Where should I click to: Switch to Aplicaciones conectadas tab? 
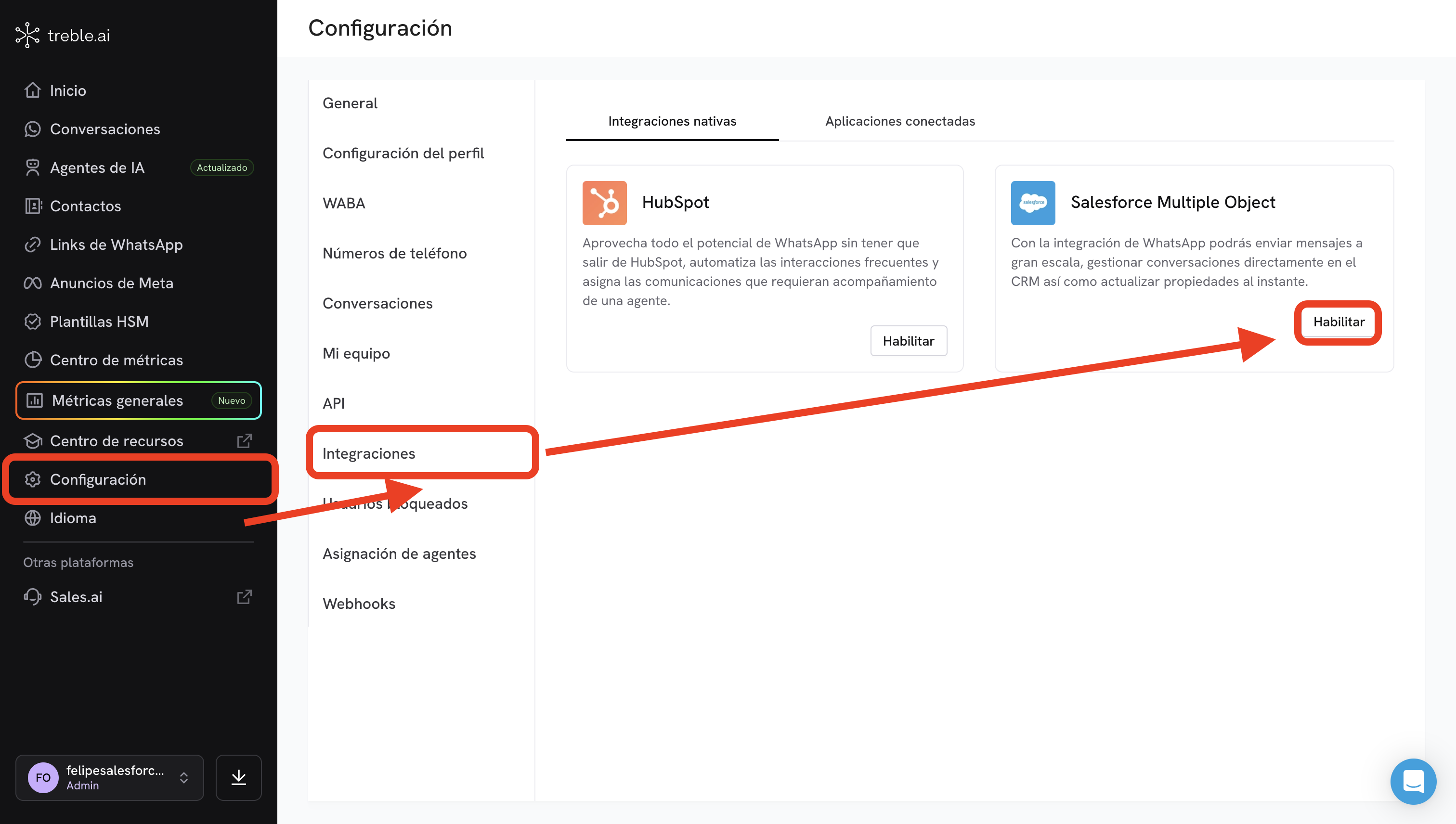tap(899, 121)
